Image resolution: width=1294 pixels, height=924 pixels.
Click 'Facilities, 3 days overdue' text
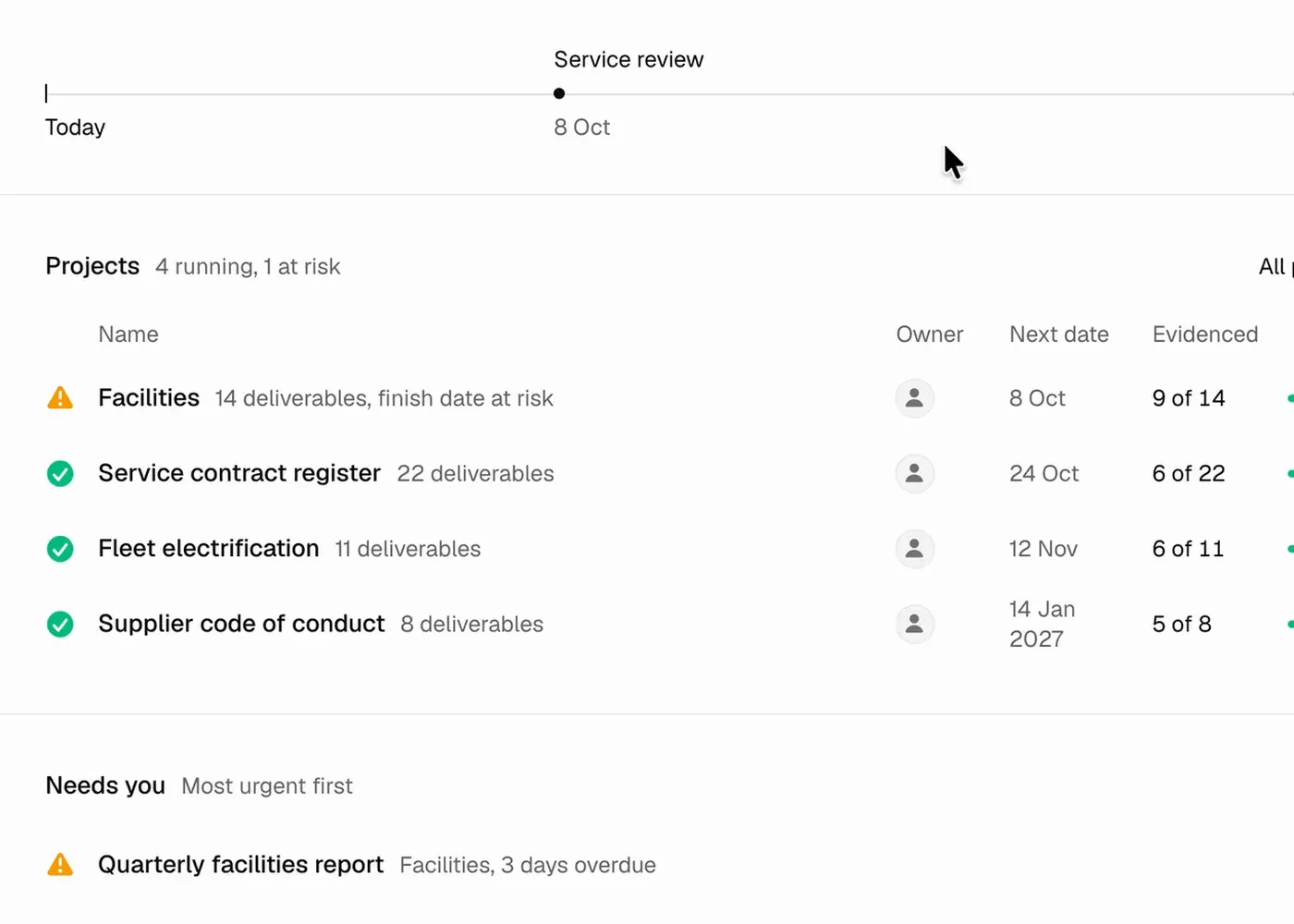[528, 866]
